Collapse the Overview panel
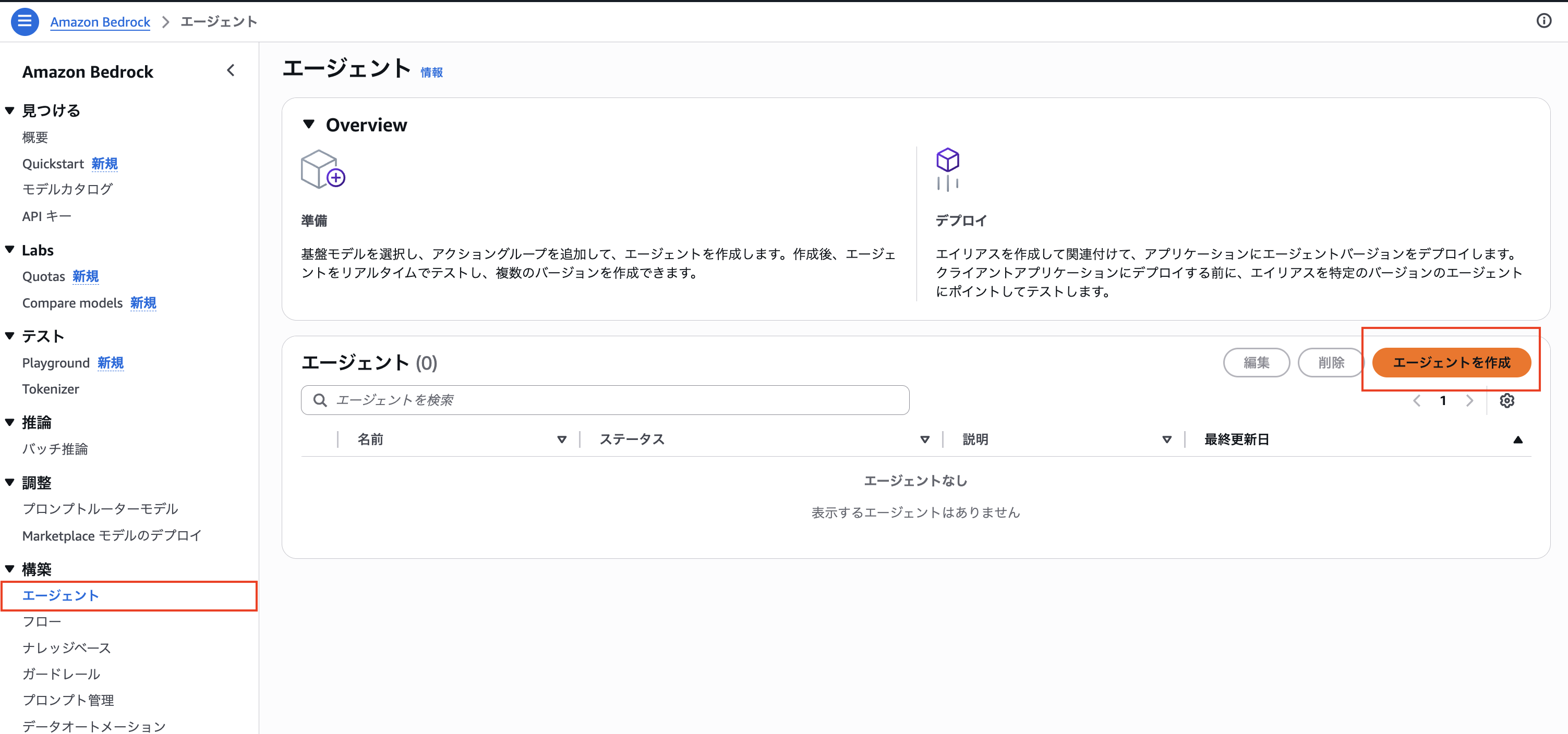Image resolution: width=1568 pixels, height=734 pixels. pyautogui.click(x=309, y=124)
